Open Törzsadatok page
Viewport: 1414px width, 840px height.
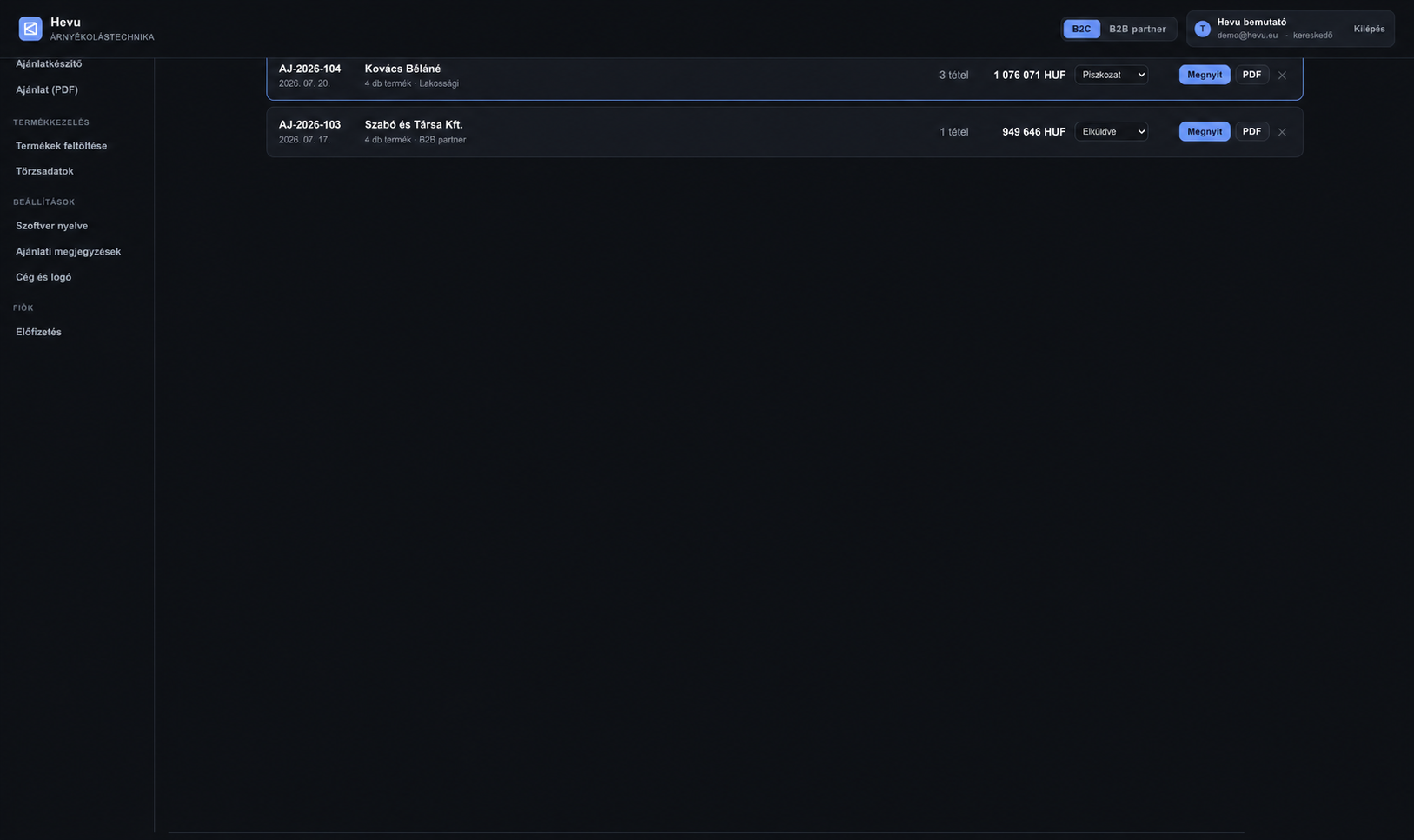click(x=44, y=171)
